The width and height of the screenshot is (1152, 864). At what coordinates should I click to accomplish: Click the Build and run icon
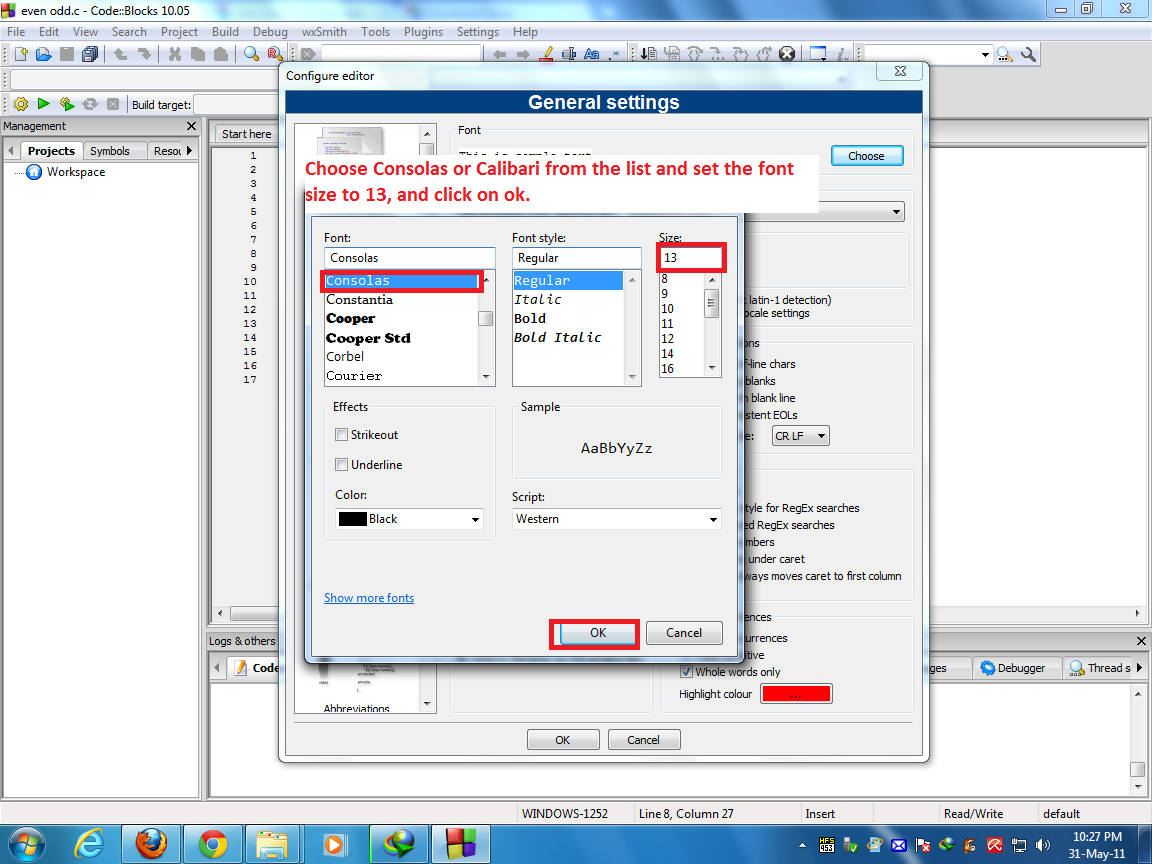pyautogui.click(x=67, y=104)
